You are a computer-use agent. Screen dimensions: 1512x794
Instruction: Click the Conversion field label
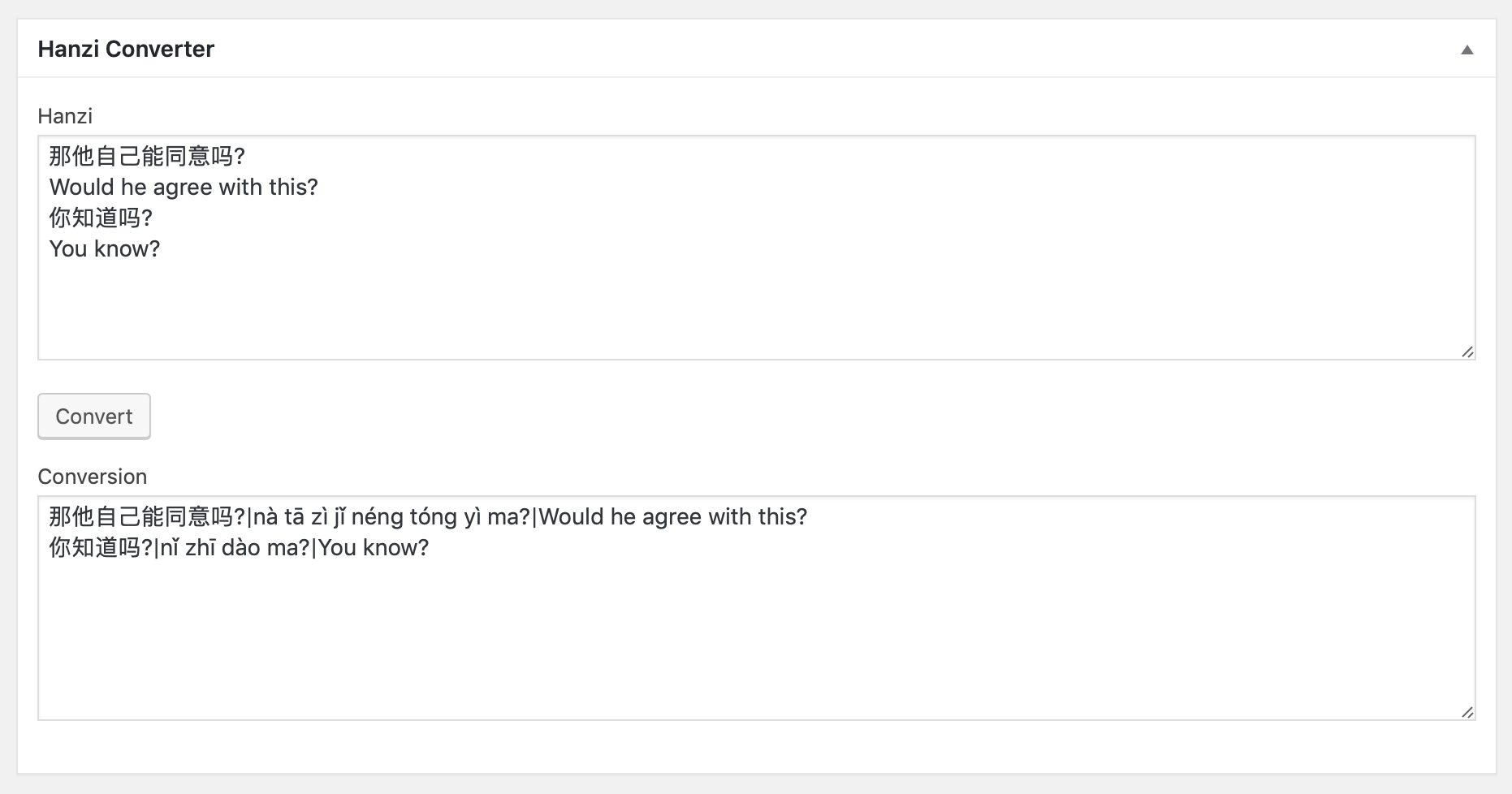click(x=92, y=477)
